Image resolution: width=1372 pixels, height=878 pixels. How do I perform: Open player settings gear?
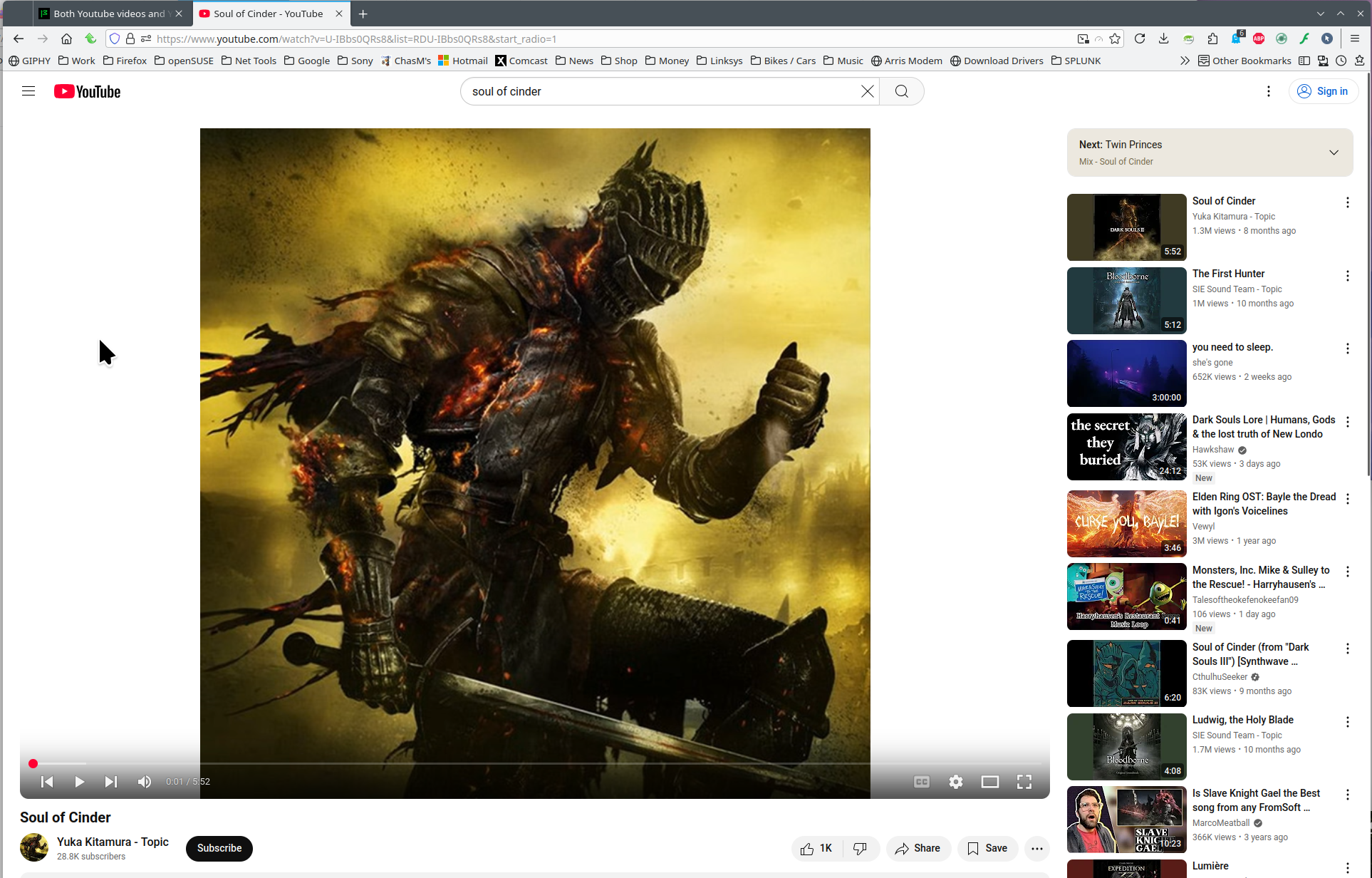coord(955,782)
